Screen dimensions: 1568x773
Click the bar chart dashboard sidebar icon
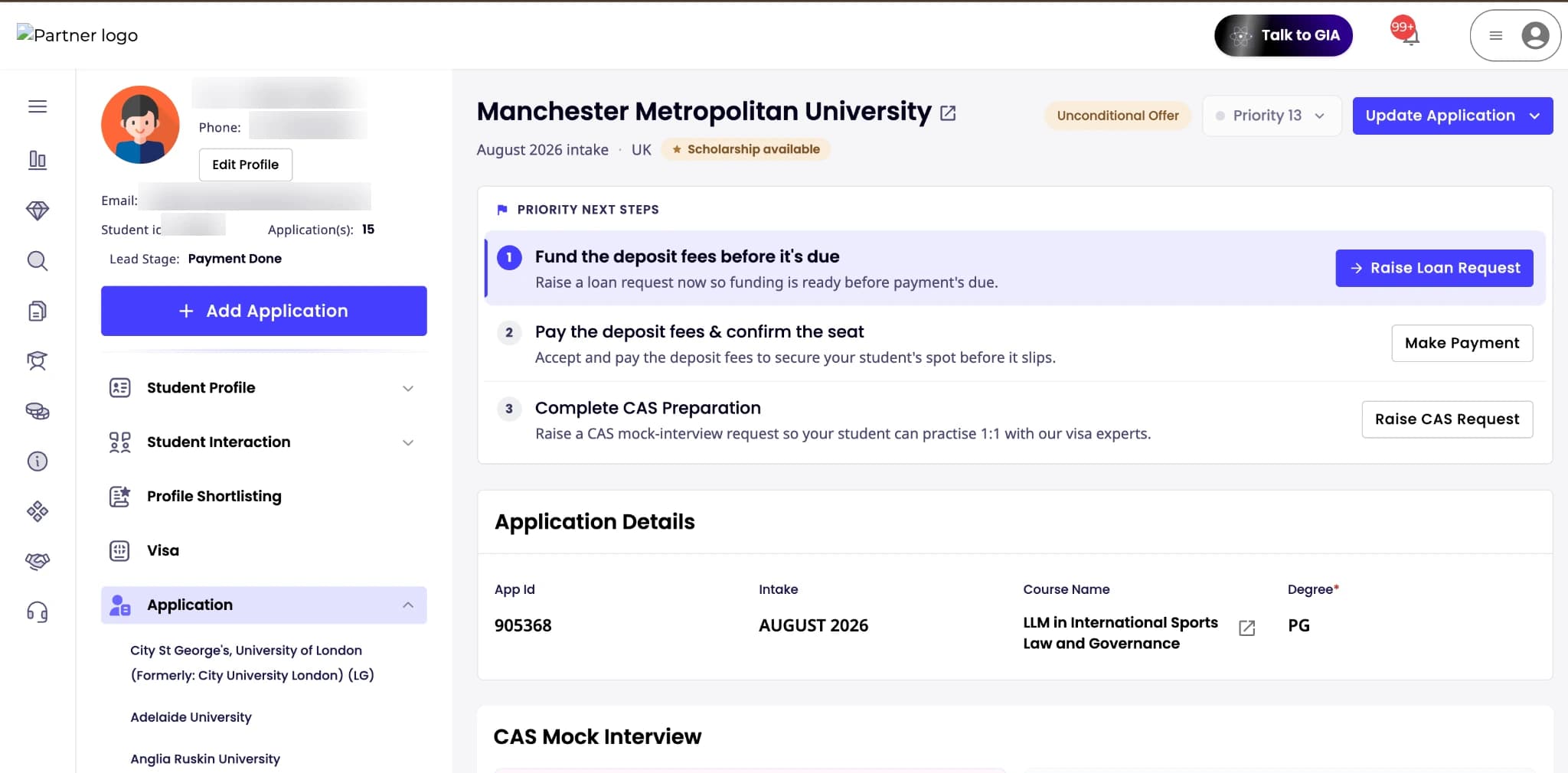(38, 159)
